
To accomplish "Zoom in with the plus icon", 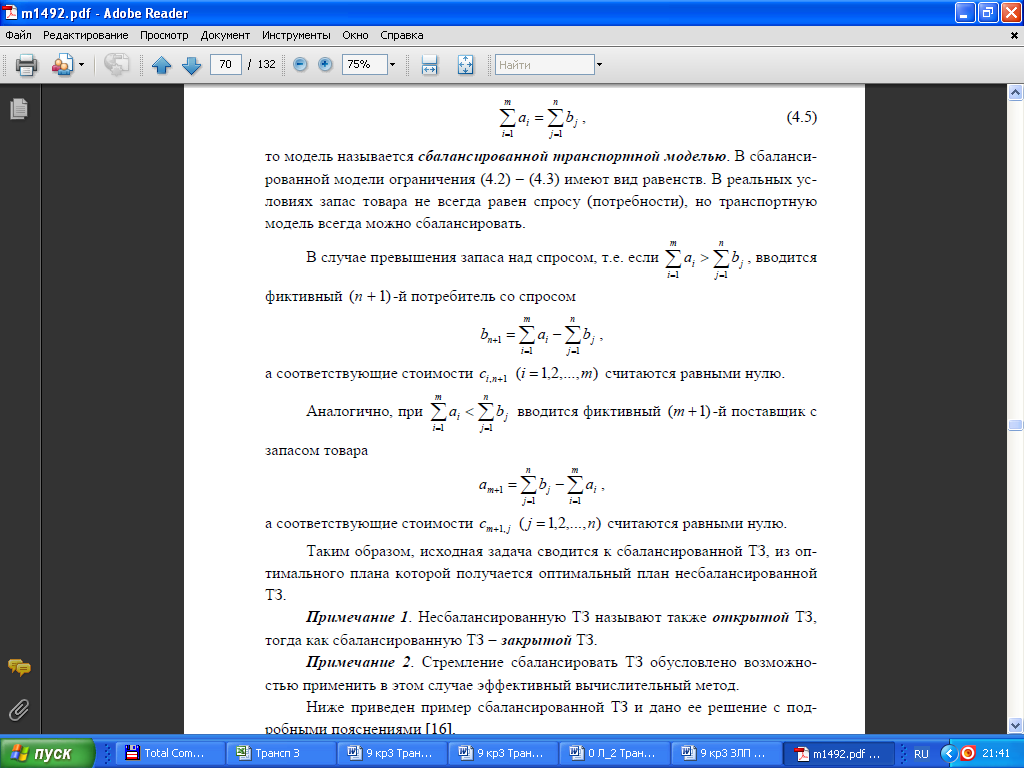I will [x=325, y=64].
